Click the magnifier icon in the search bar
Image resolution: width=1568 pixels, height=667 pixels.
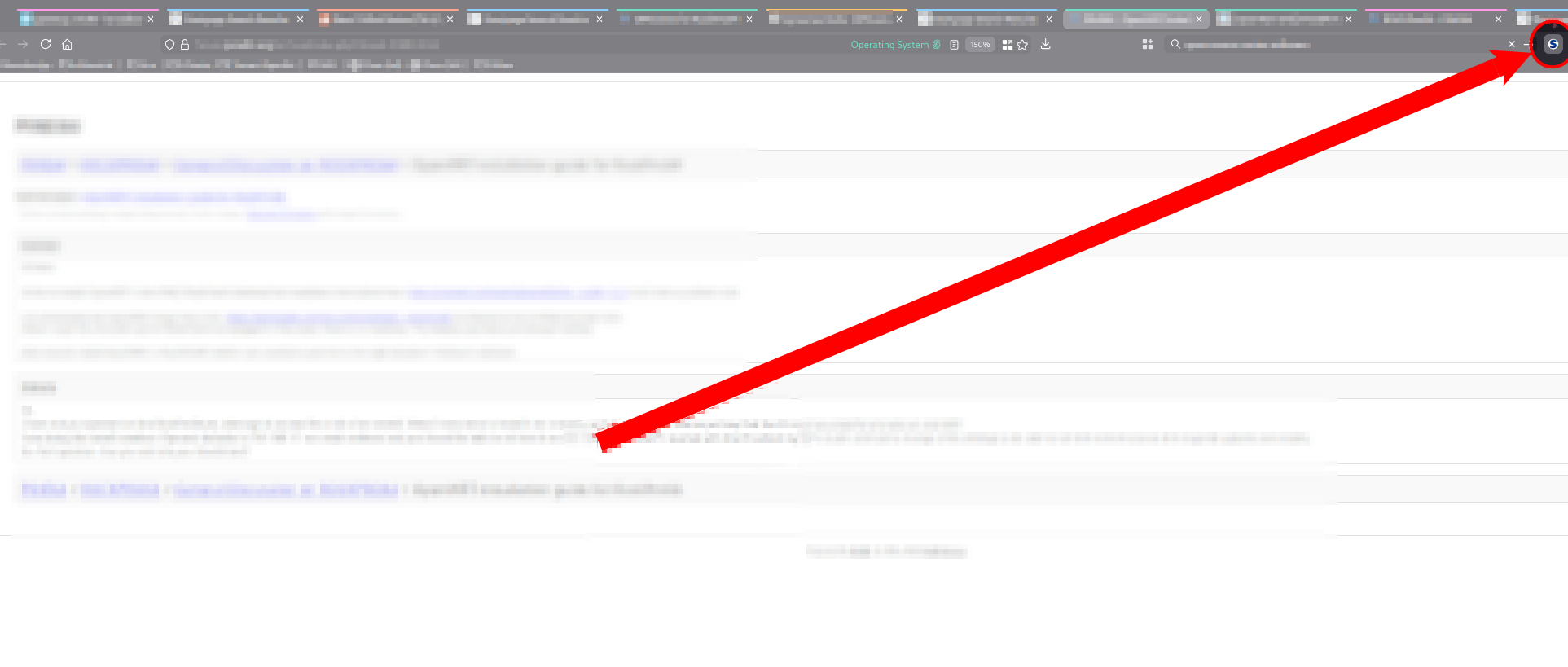[x=1175, y=45]
